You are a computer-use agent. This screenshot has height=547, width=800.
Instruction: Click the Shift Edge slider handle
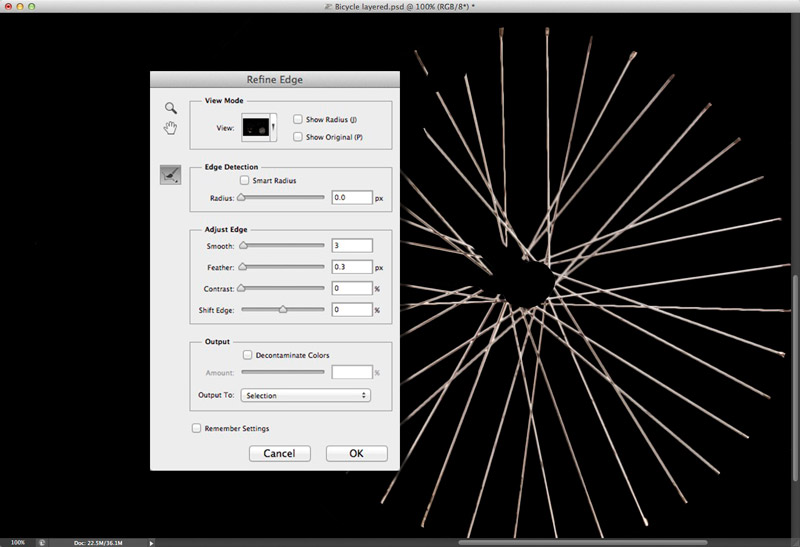[x=283, y=310]
